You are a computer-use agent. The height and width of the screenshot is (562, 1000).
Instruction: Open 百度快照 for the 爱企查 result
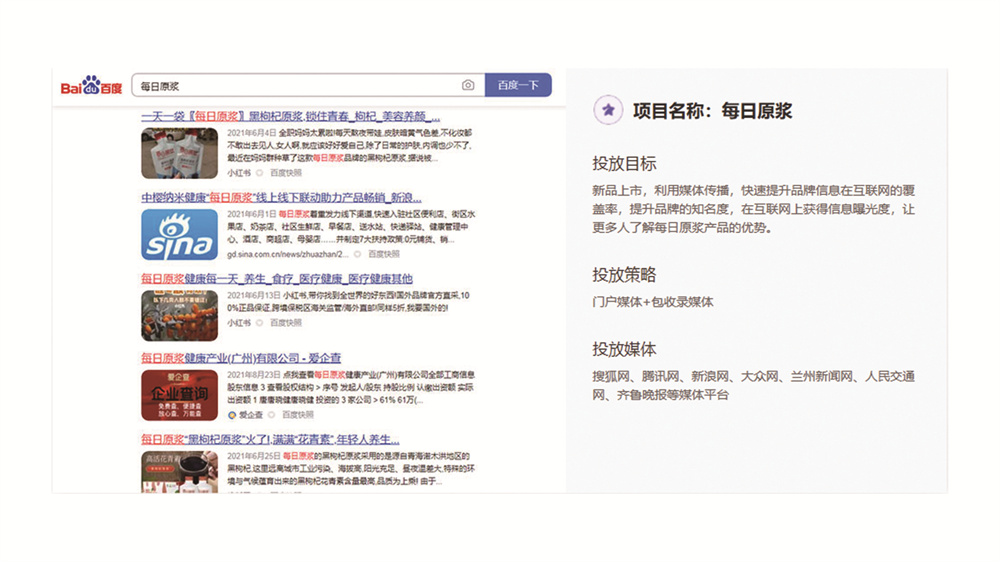(297, 414)
